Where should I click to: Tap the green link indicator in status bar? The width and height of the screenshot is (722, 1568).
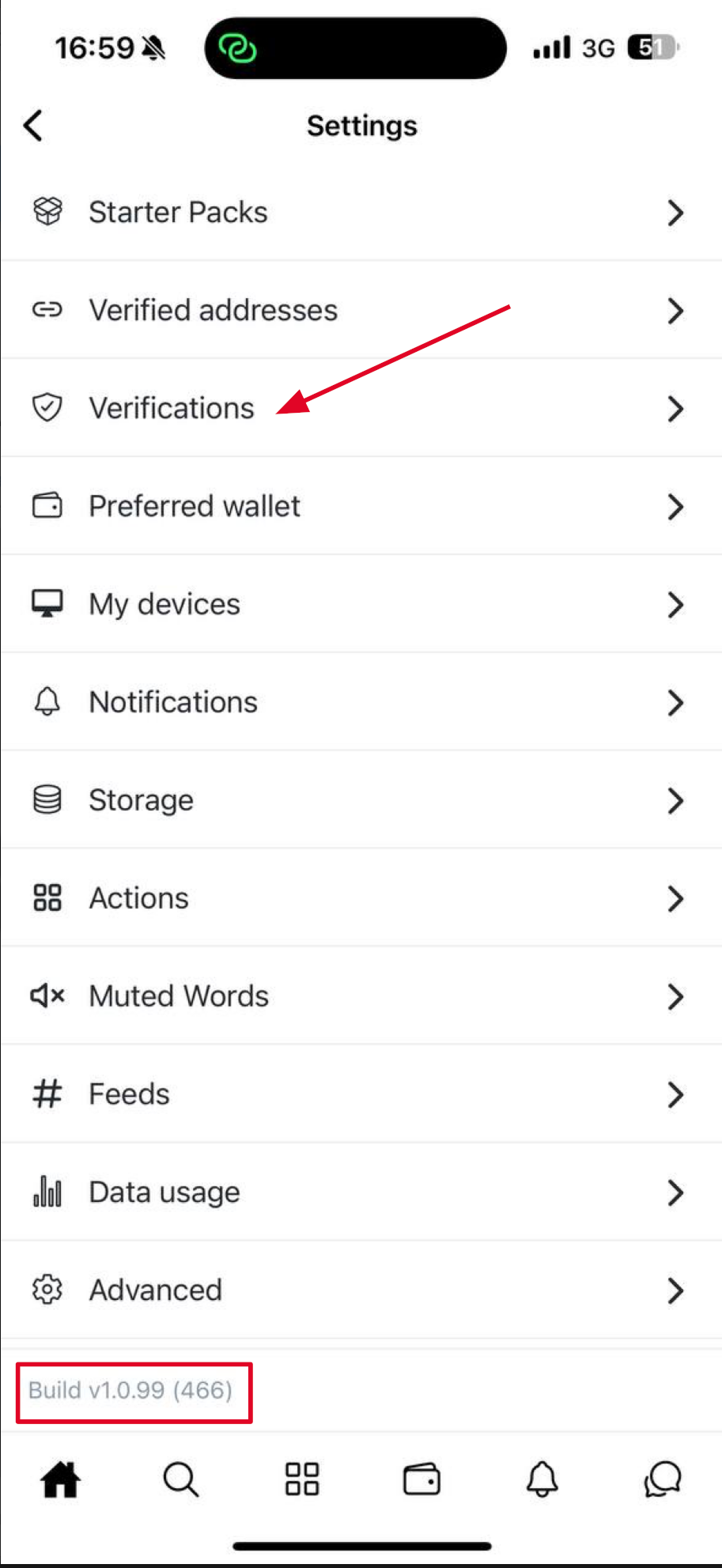pyautogui.click(x=237, y=49)
